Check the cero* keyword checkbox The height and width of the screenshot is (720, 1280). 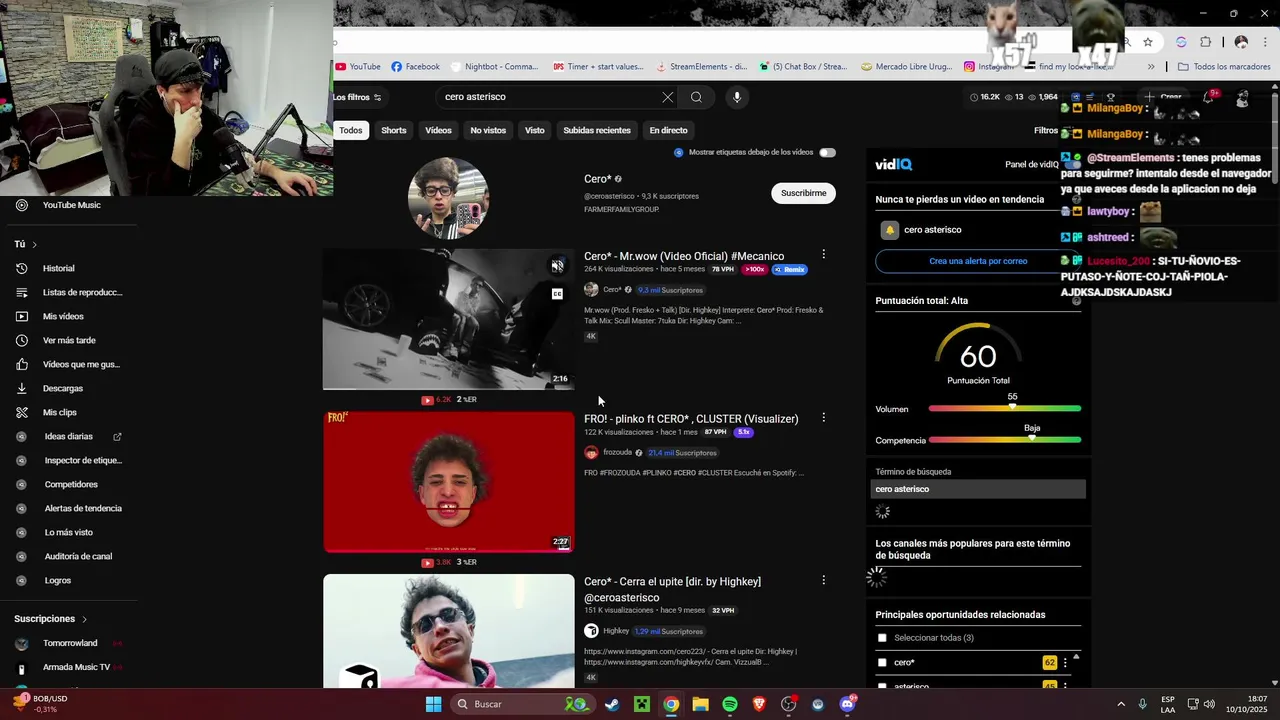pos(882,662)
